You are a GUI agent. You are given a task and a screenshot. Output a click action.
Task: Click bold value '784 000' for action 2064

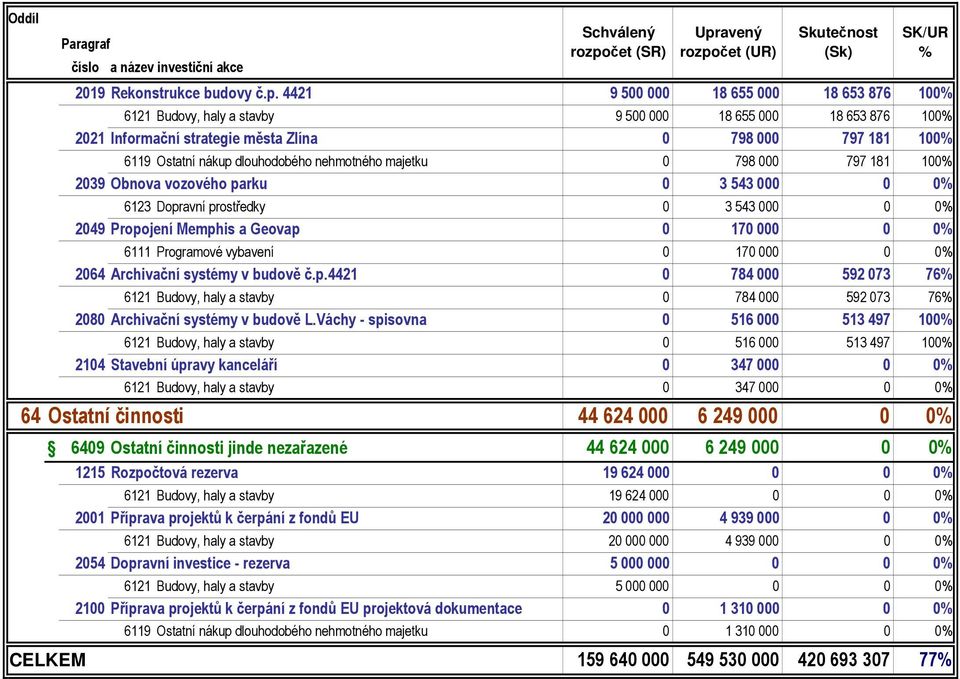[x=755, y=274]
